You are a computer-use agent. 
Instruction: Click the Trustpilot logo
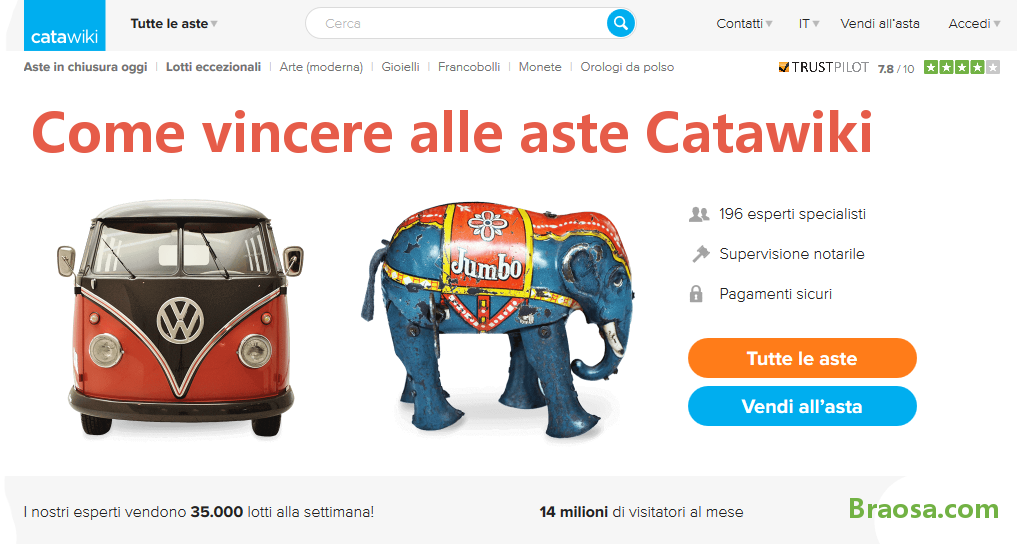(x=824, y=67)
